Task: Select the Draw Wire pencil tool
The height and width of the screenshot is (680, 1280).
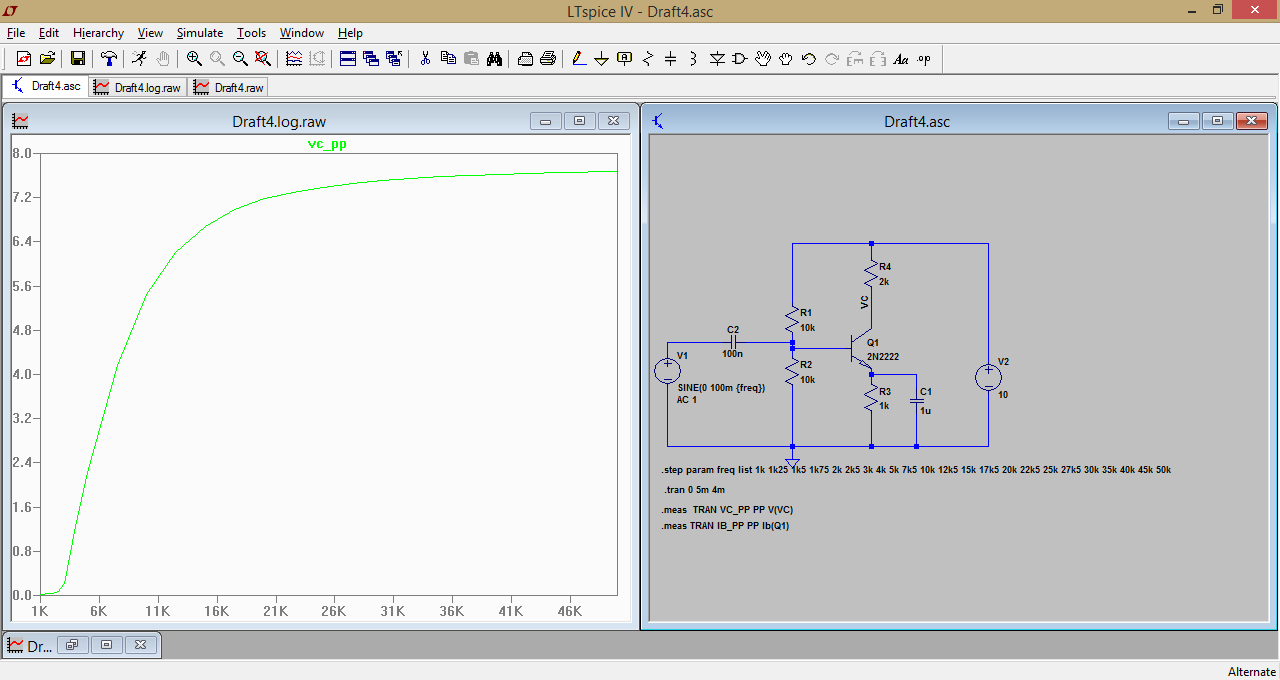Action: 579,59
